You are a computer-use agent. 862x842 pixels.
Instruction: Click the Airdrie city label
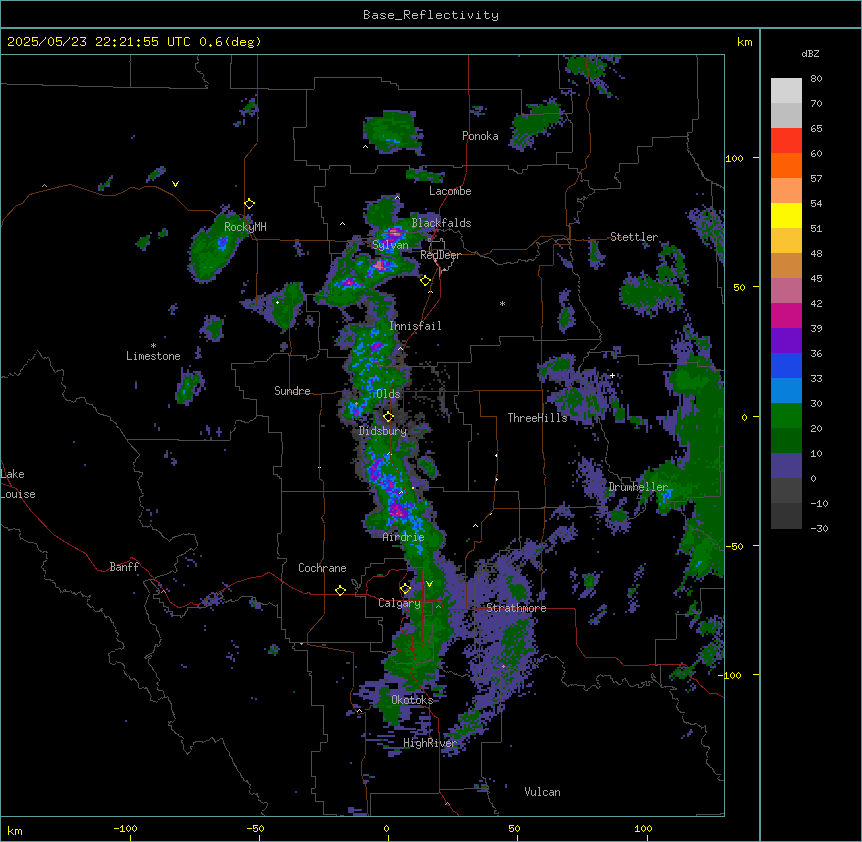404,537
